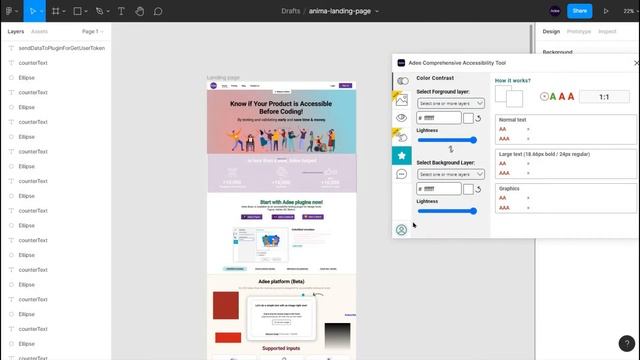Switch to the Layers tab
The image size is (640, 360).
(x=16, y=31)
